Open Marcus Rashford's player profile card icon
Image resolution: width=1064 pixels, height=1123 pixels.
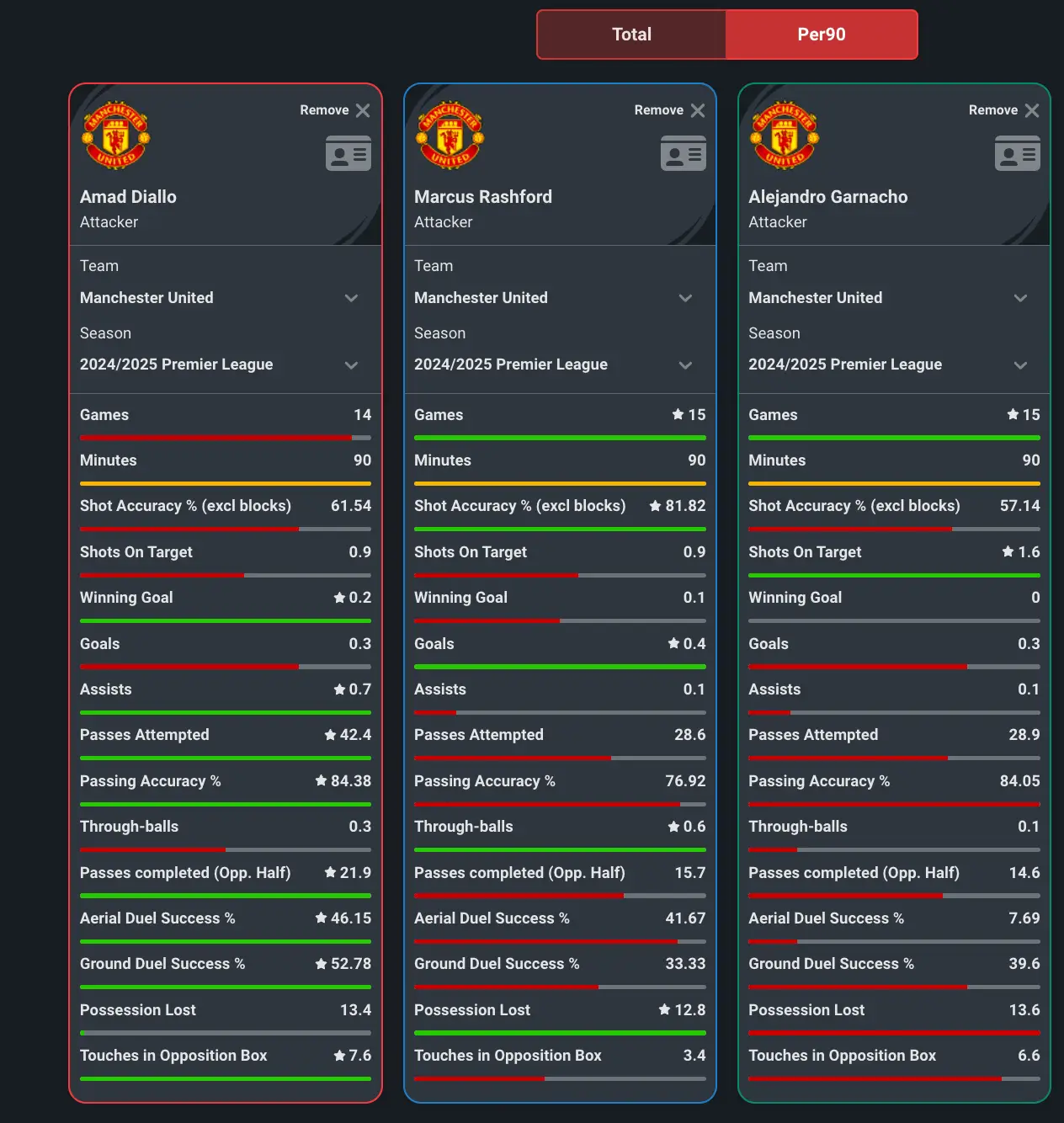point(683,153)
